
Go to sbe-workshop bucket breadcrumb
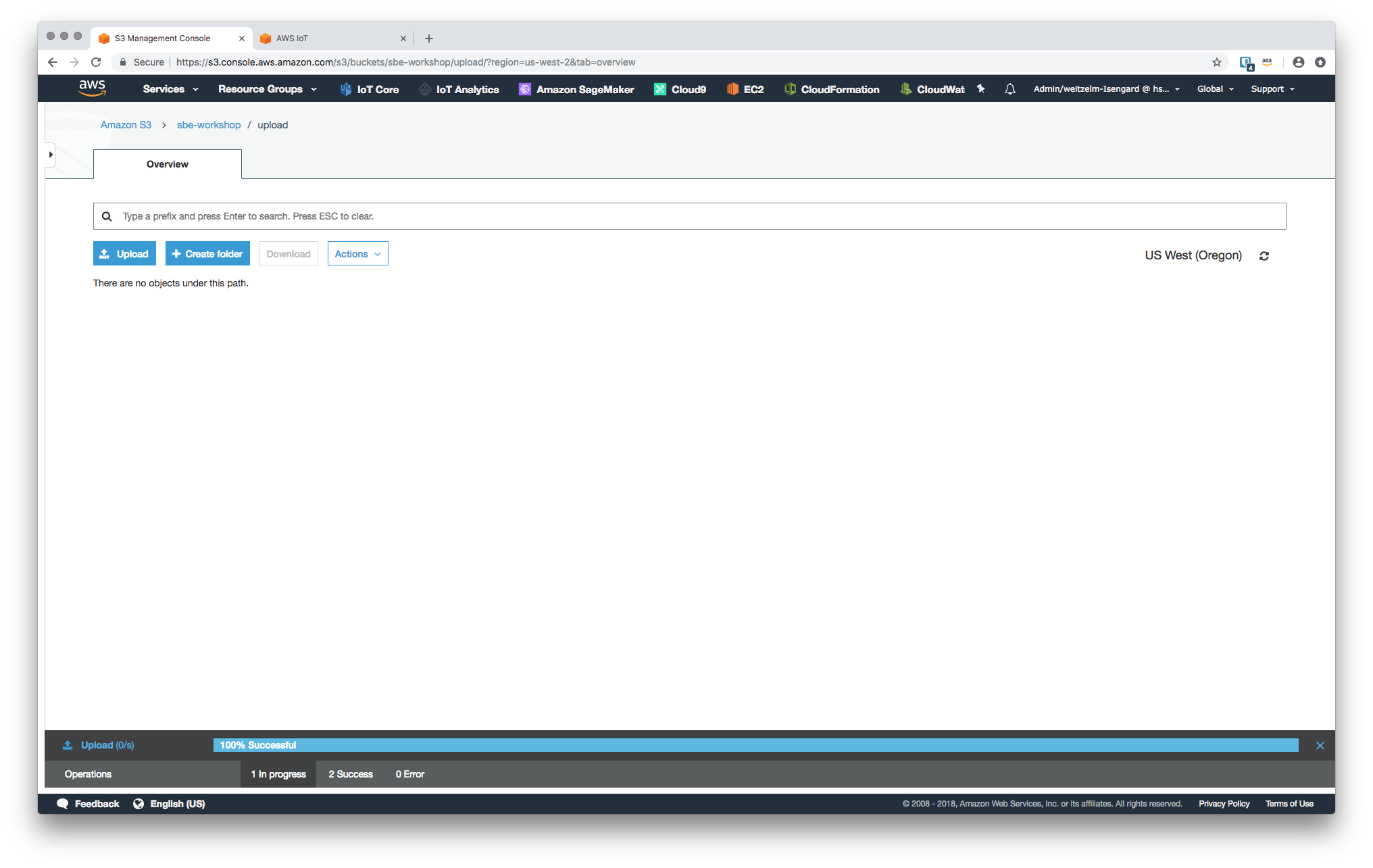(209, 125)
